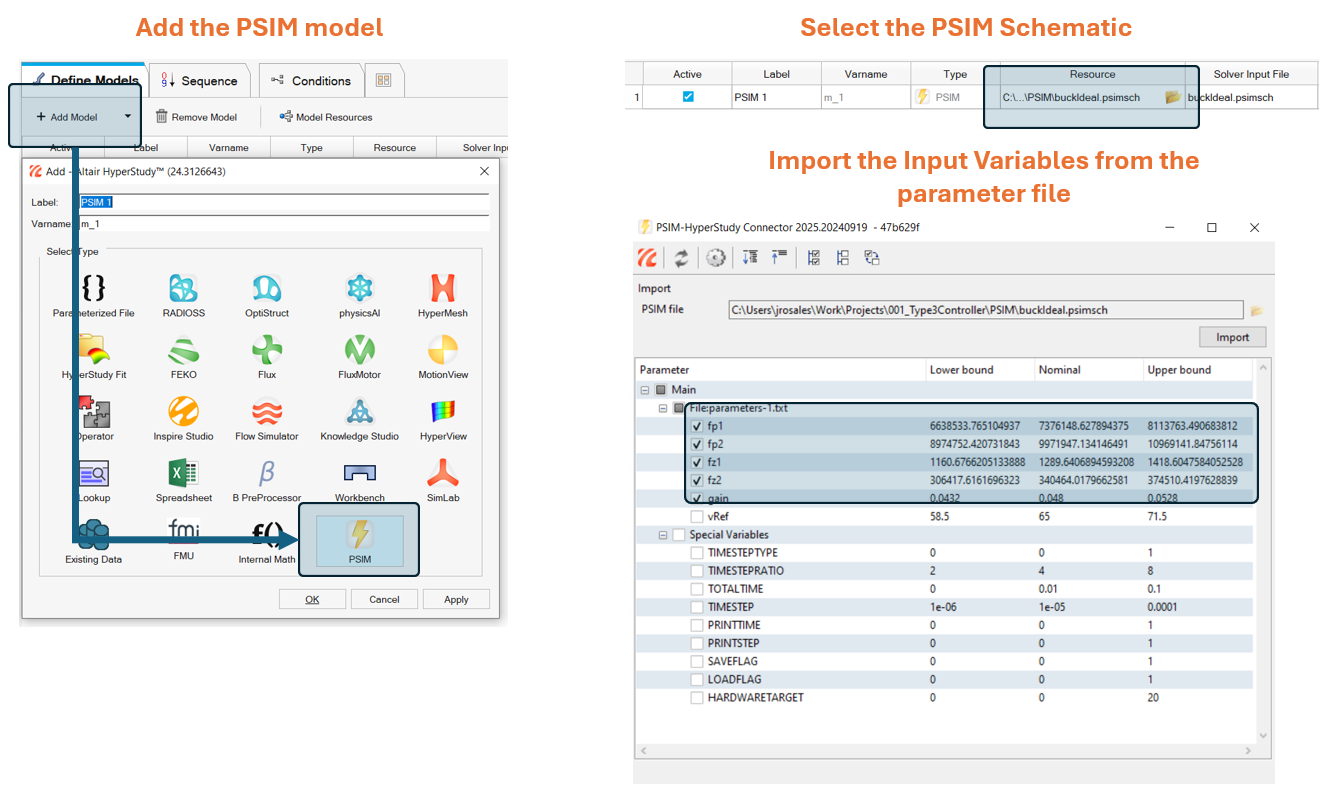Check the HARDWARETARGET special variable
This screenshot has width=1342, height=785.
pyautogui.click(x=697, y=697)
